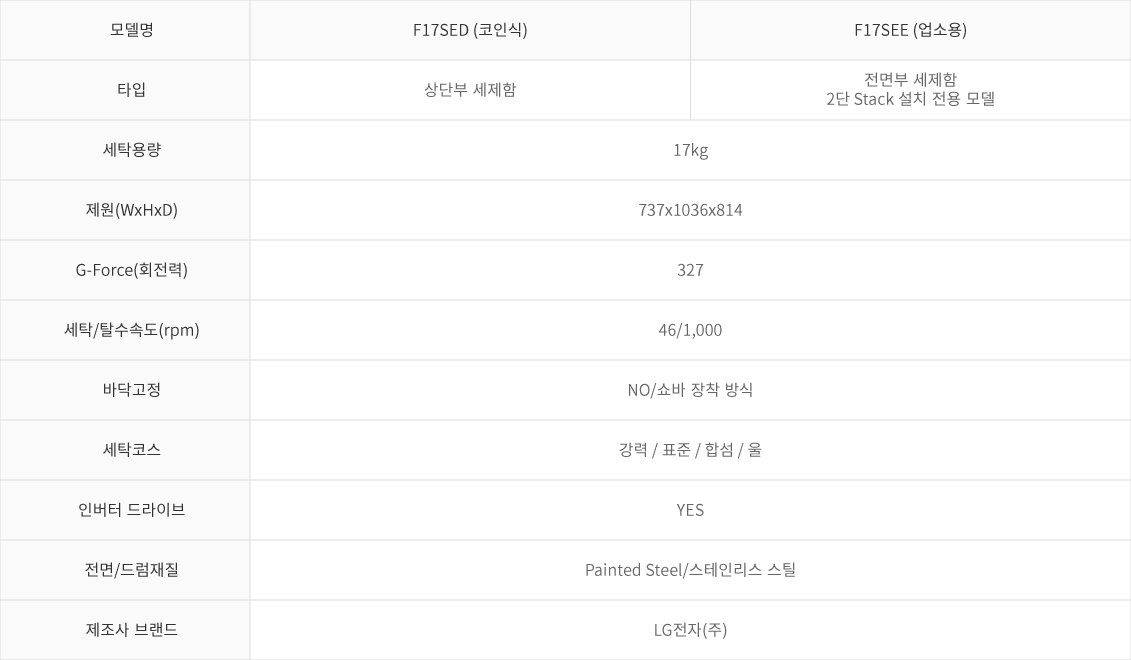Click the 상단부 세제함 cell
1131x660 pixels.
tap(470, 90)
